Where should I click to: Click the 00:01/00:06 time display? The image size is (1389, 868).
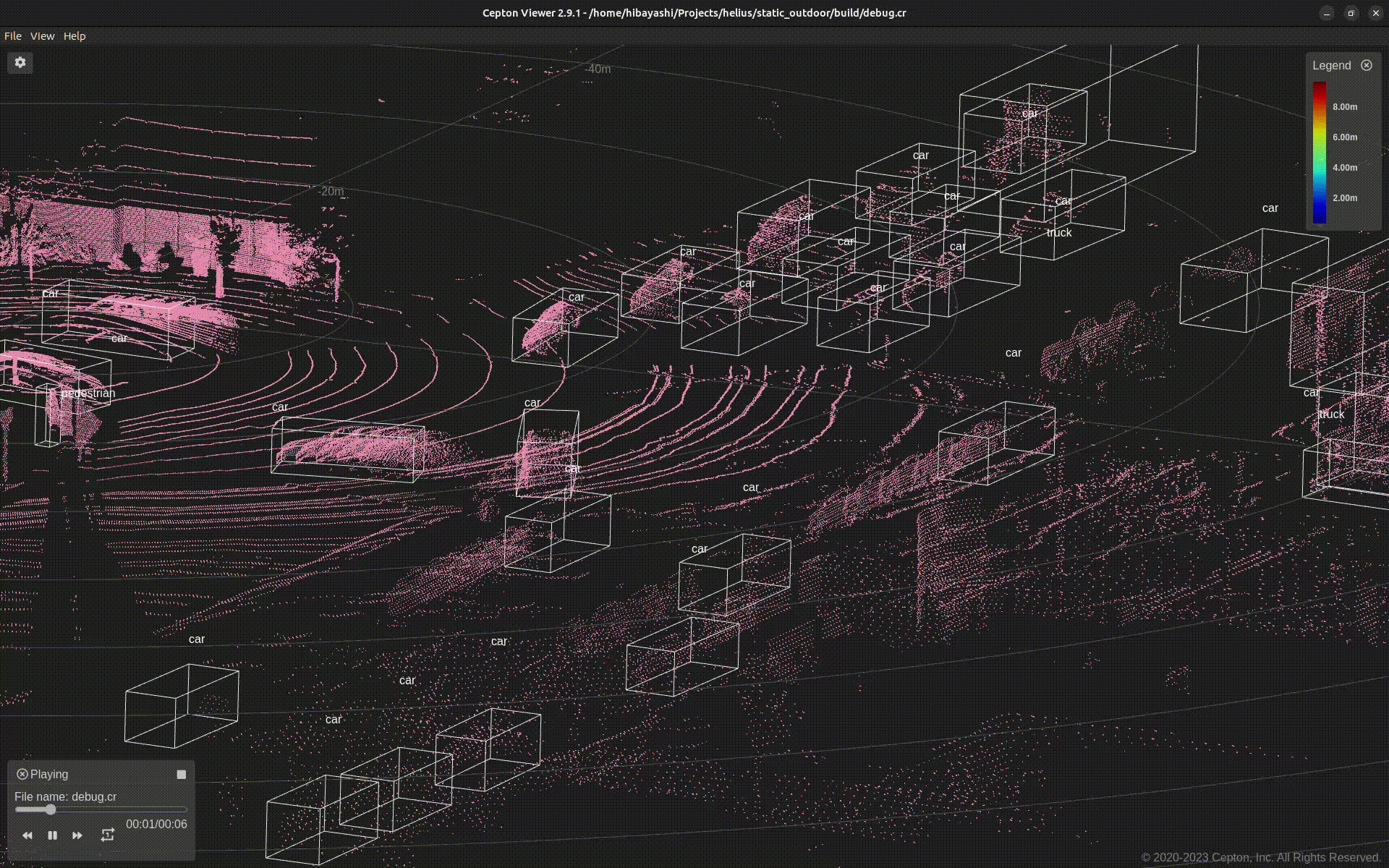[156, 824]
